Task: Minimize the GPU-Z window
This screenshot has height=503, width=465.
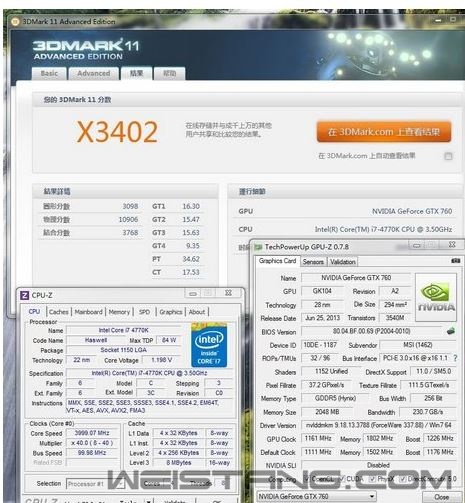Action: tap(417, 246)
